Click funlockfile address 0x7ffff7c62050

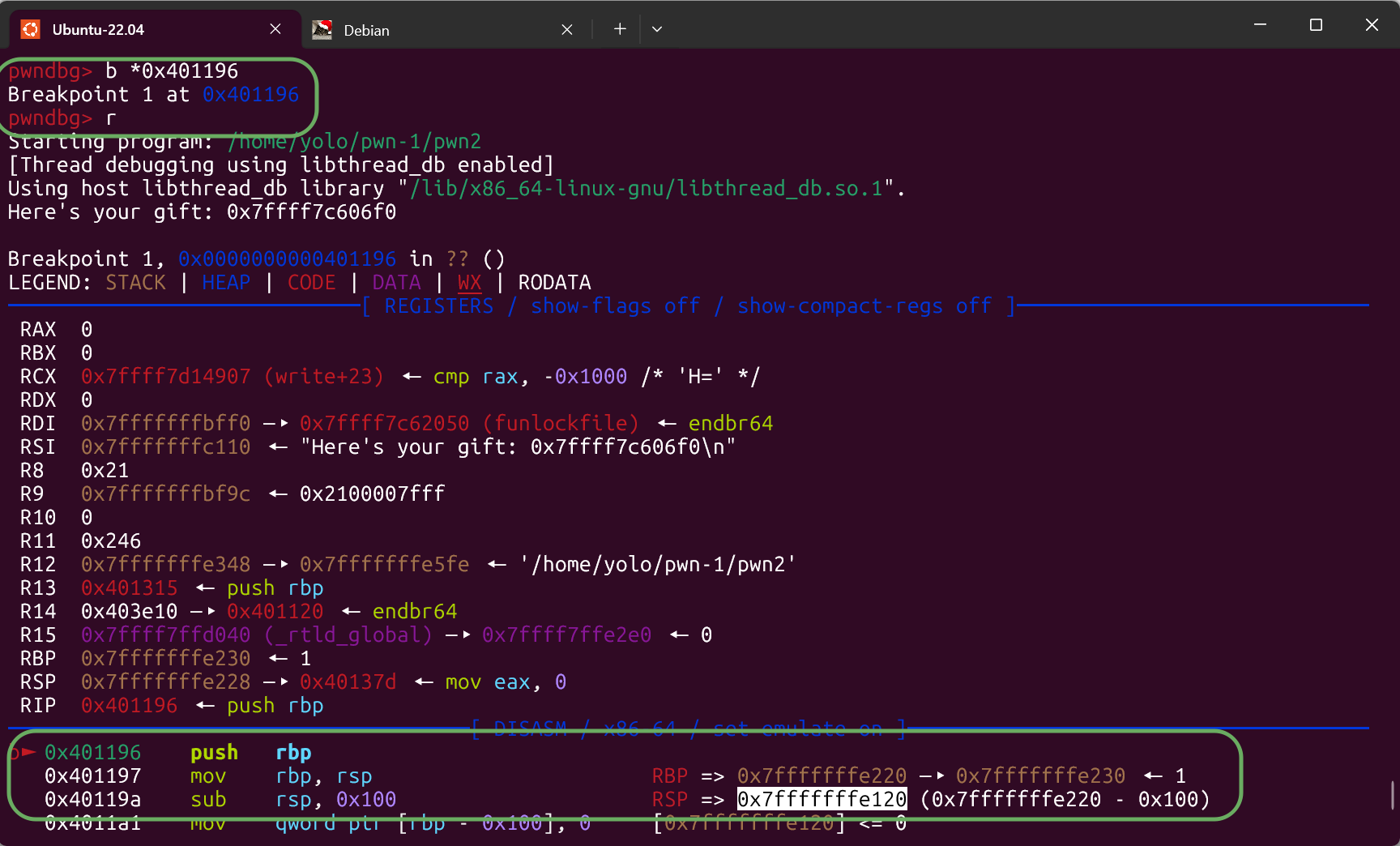384,424
